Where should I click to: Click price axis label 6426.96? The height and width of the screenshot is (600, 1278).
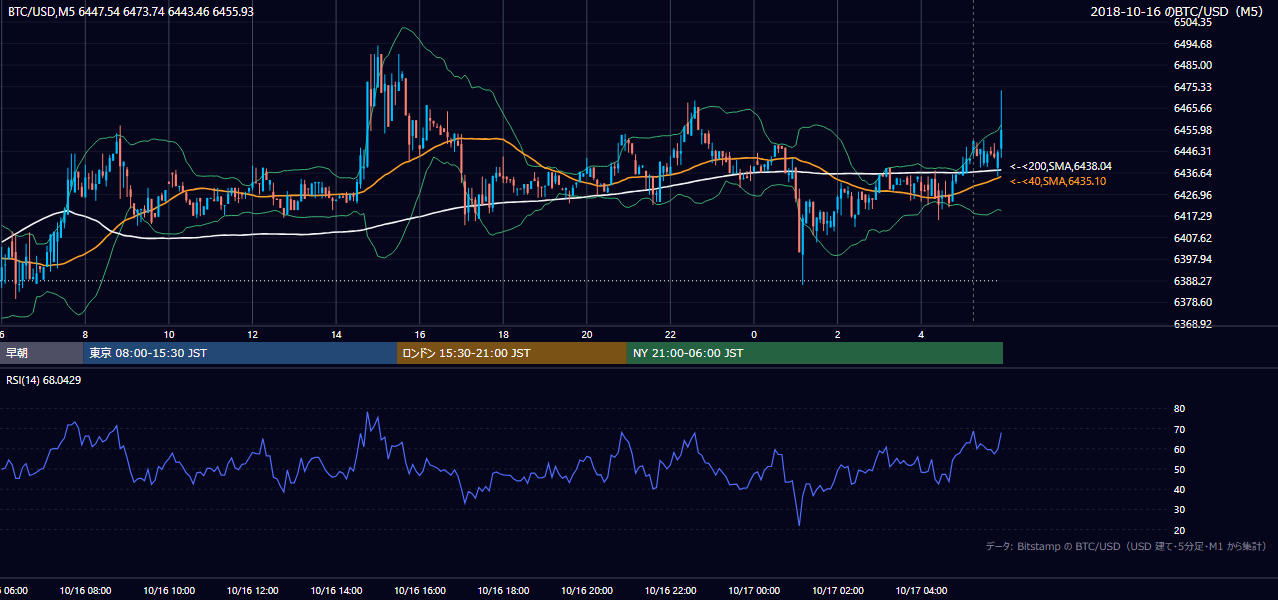[1192, 195]
